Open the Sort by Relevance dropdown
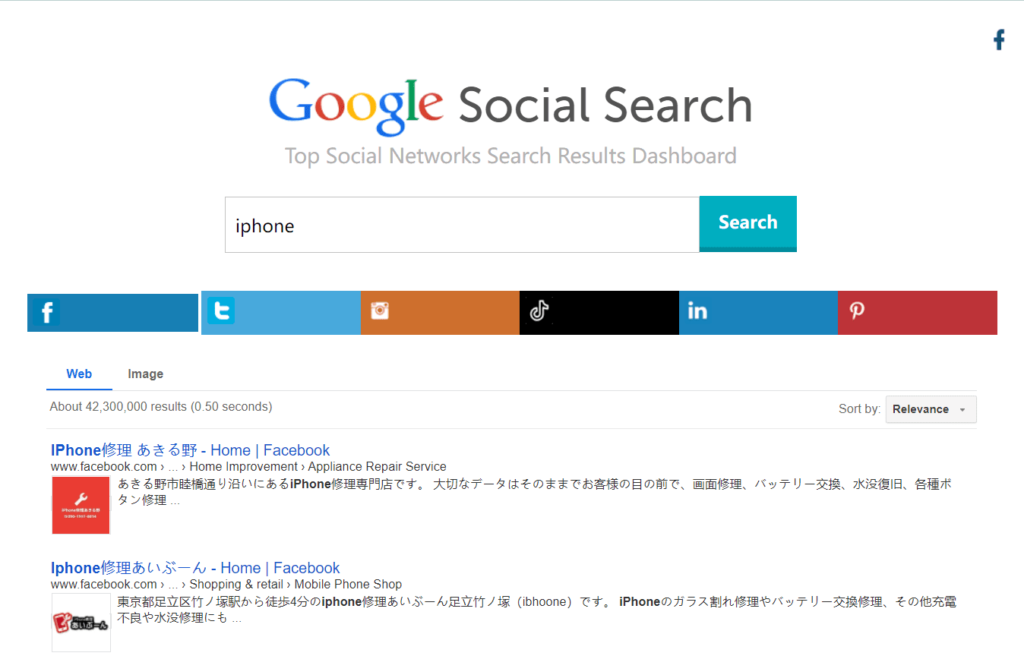The height and width of the screenshot is (656, 1024). 931,409
